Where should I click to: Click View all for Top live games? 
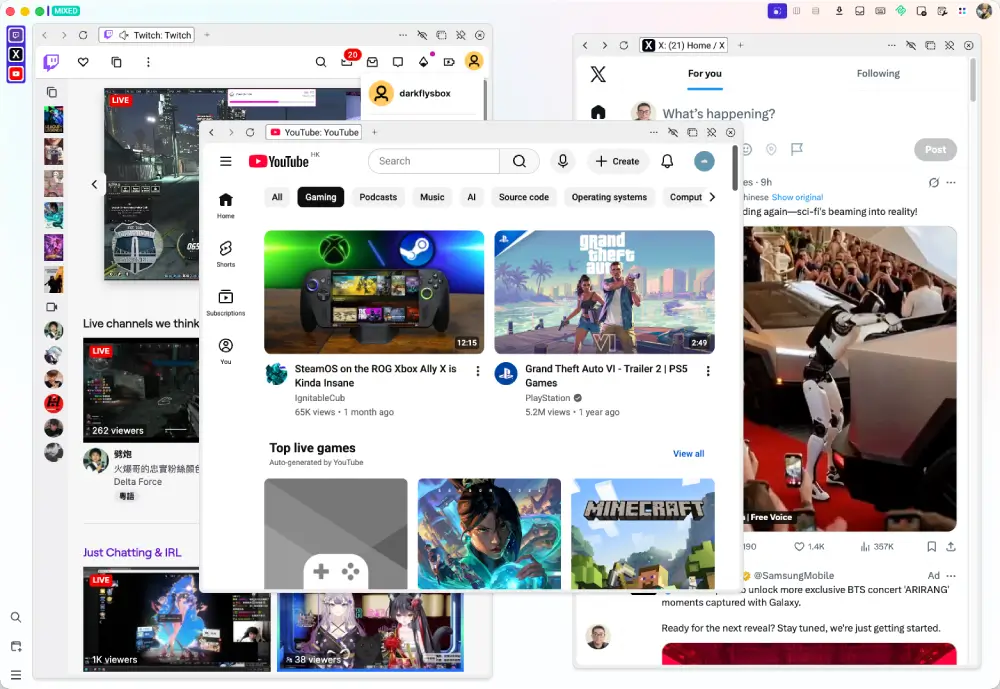click(x=689, y=454)
